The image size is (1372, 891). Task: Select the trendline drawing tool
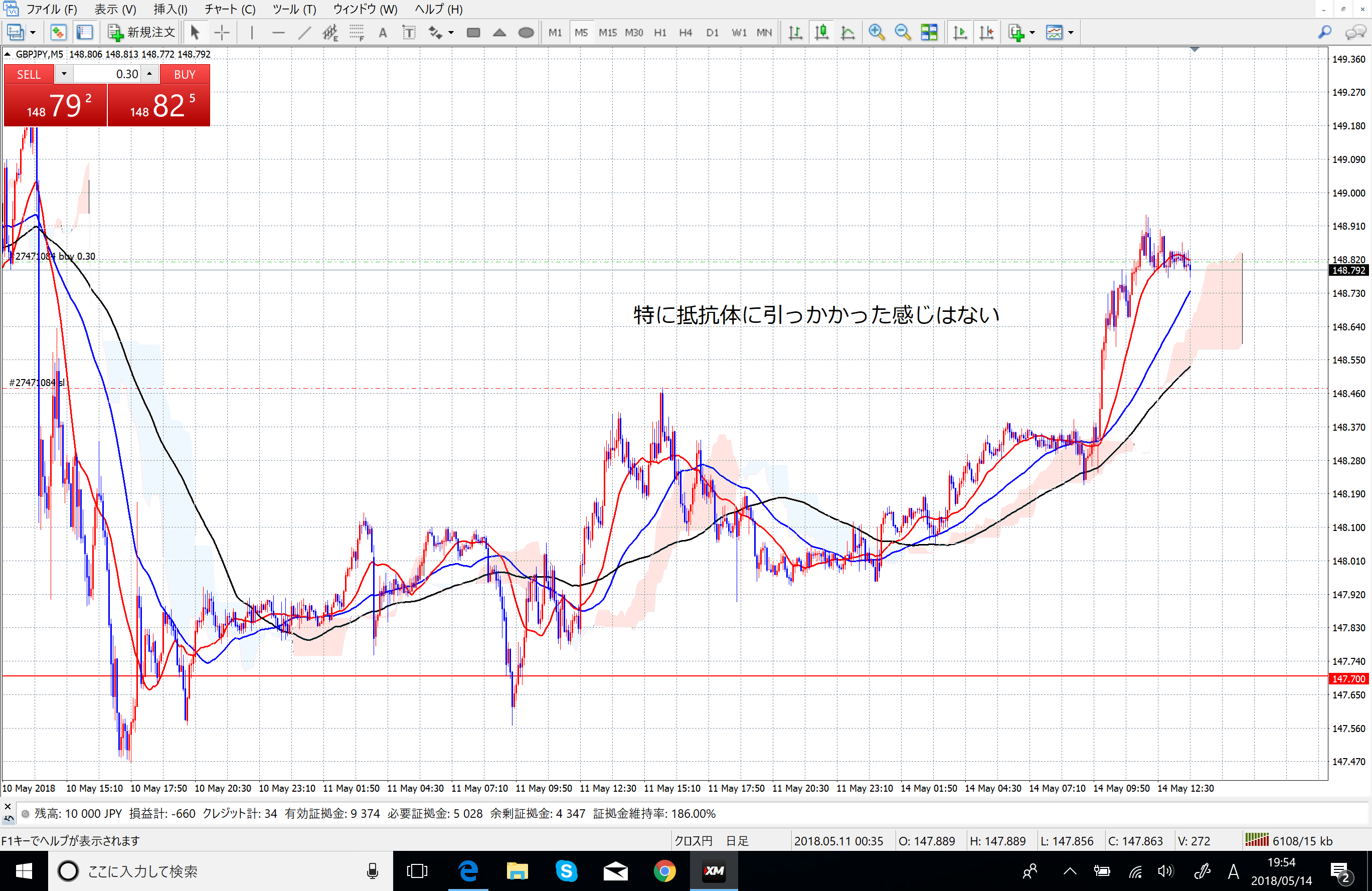(304, 33)
